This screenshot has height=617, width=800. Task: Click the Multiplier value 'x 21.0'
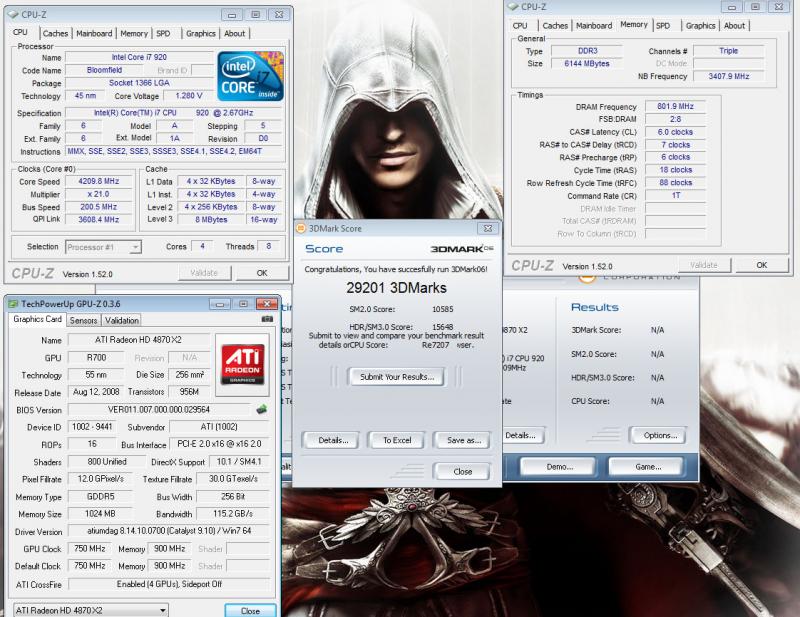coord(98,194)
